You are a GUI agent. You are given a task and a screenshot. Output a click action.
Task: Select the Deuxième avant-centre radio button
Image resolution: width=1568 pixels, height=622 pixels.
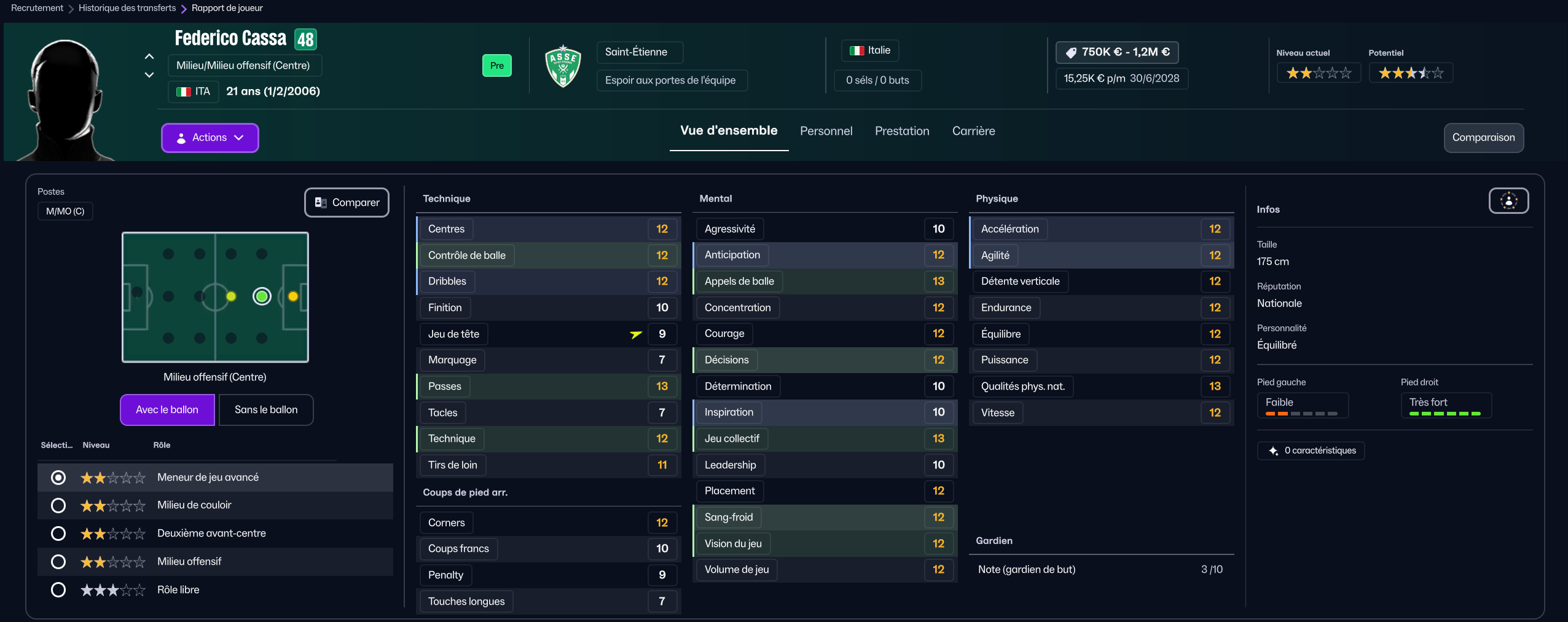tap(58, 533)
